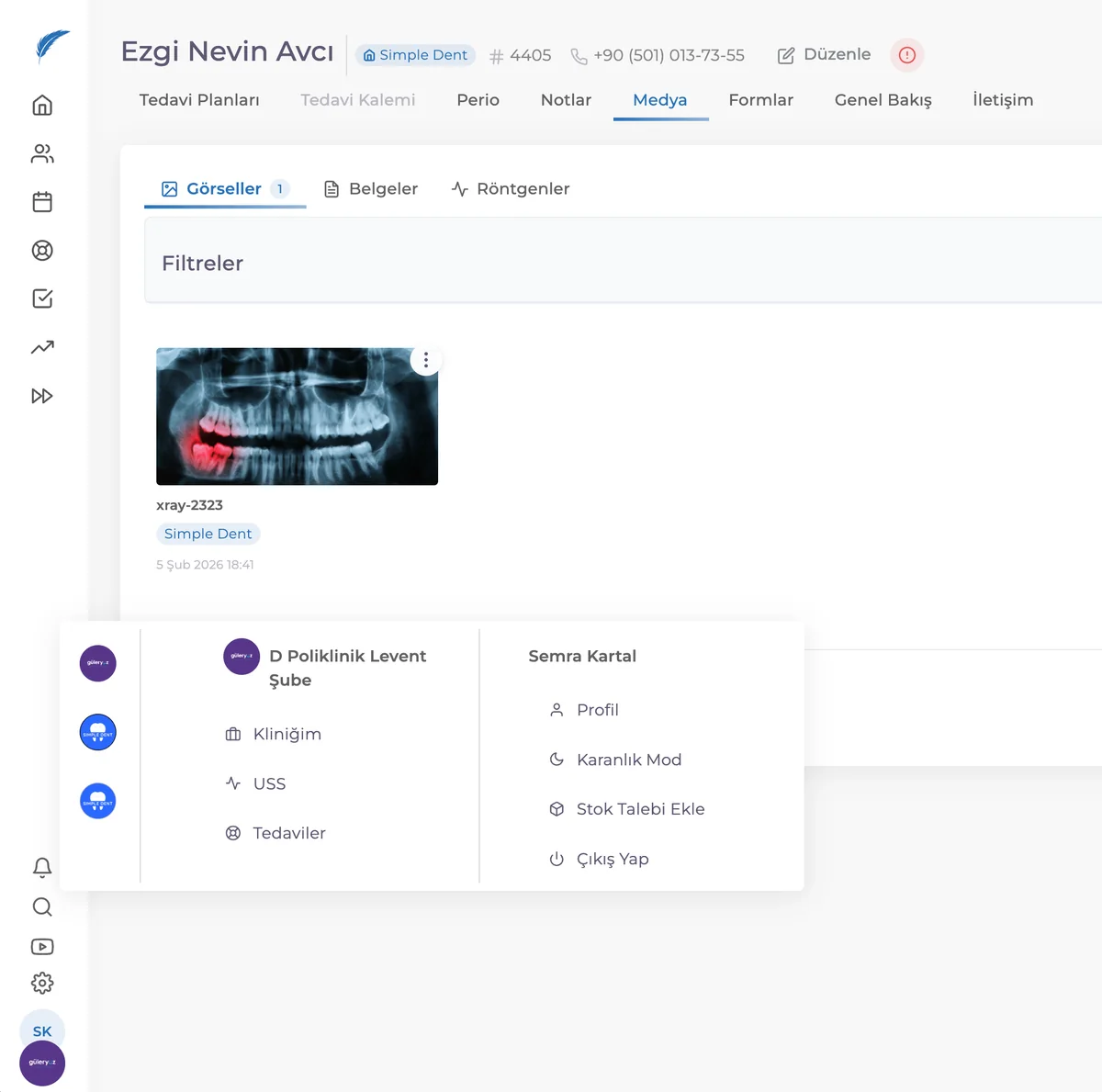Image resolution: width=1102 pixels, height=1092 pixels.
Task: Open the video tutorials icon
Action: point(42,947)
